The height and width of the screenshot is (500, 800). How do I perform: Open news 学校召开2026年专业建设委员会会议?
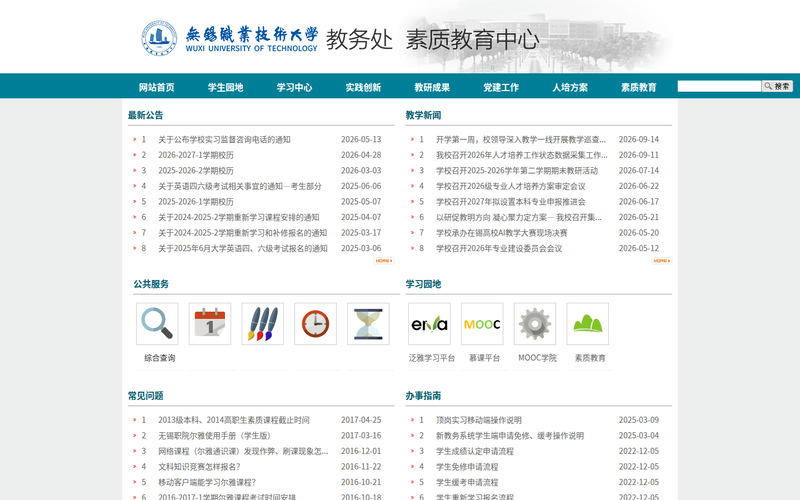499,248
